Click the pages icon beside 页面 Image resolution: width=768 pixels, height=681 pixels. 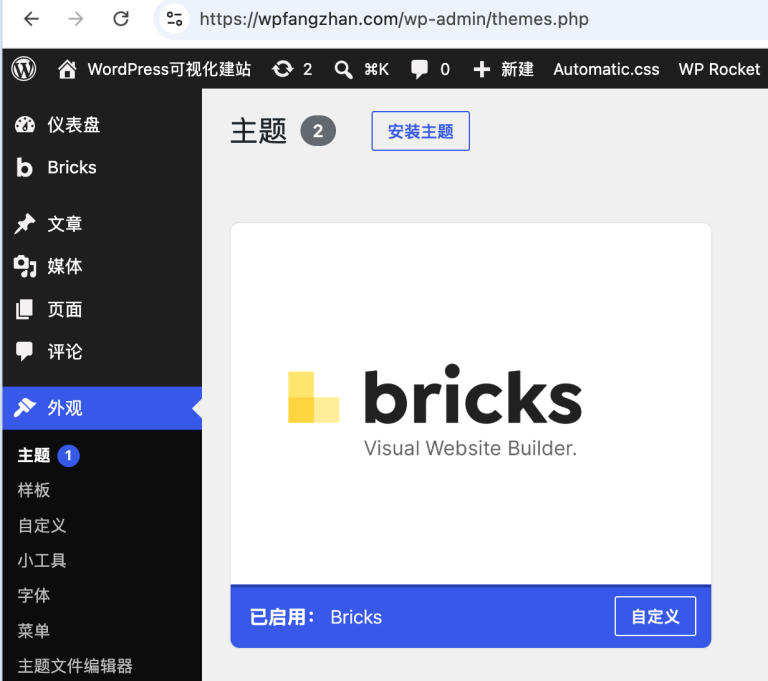pyautogui.click(x=24, y=310)
